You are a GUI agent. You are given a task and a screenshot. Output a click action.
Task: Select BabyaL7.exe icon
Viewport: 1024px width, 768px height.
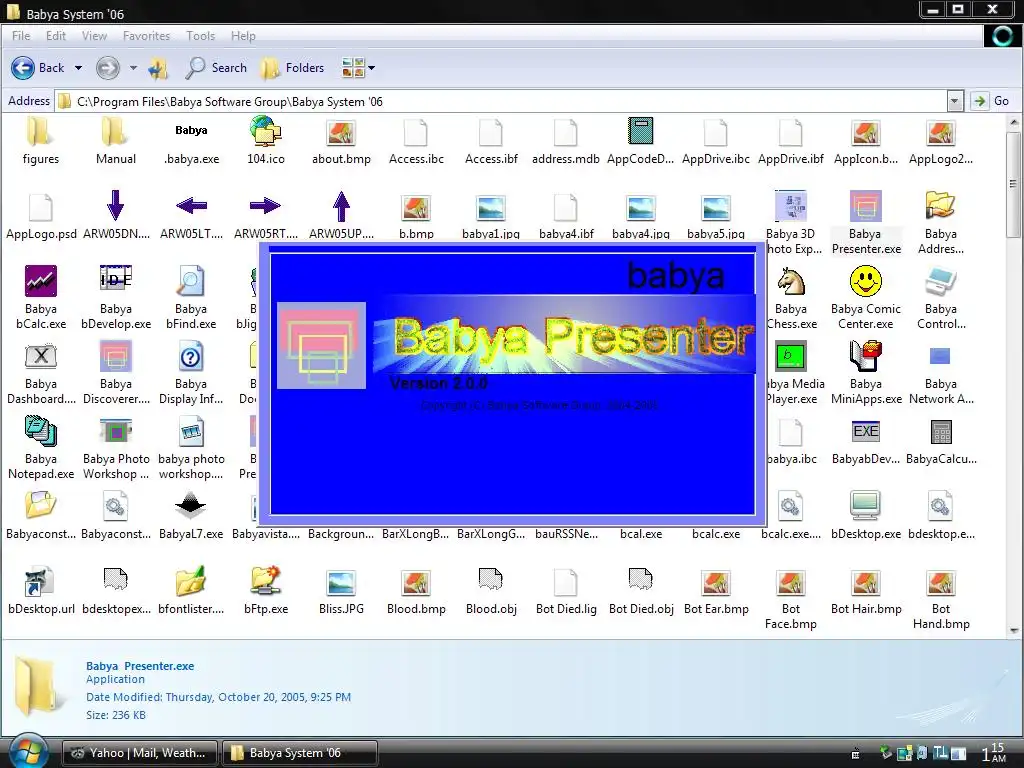pos(191,505)
